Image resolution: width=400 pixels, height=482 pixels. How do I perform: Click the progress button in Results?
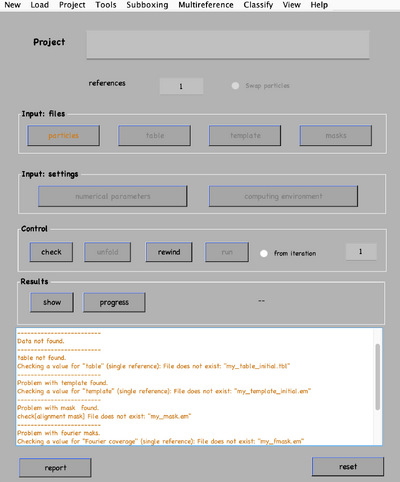114,303
